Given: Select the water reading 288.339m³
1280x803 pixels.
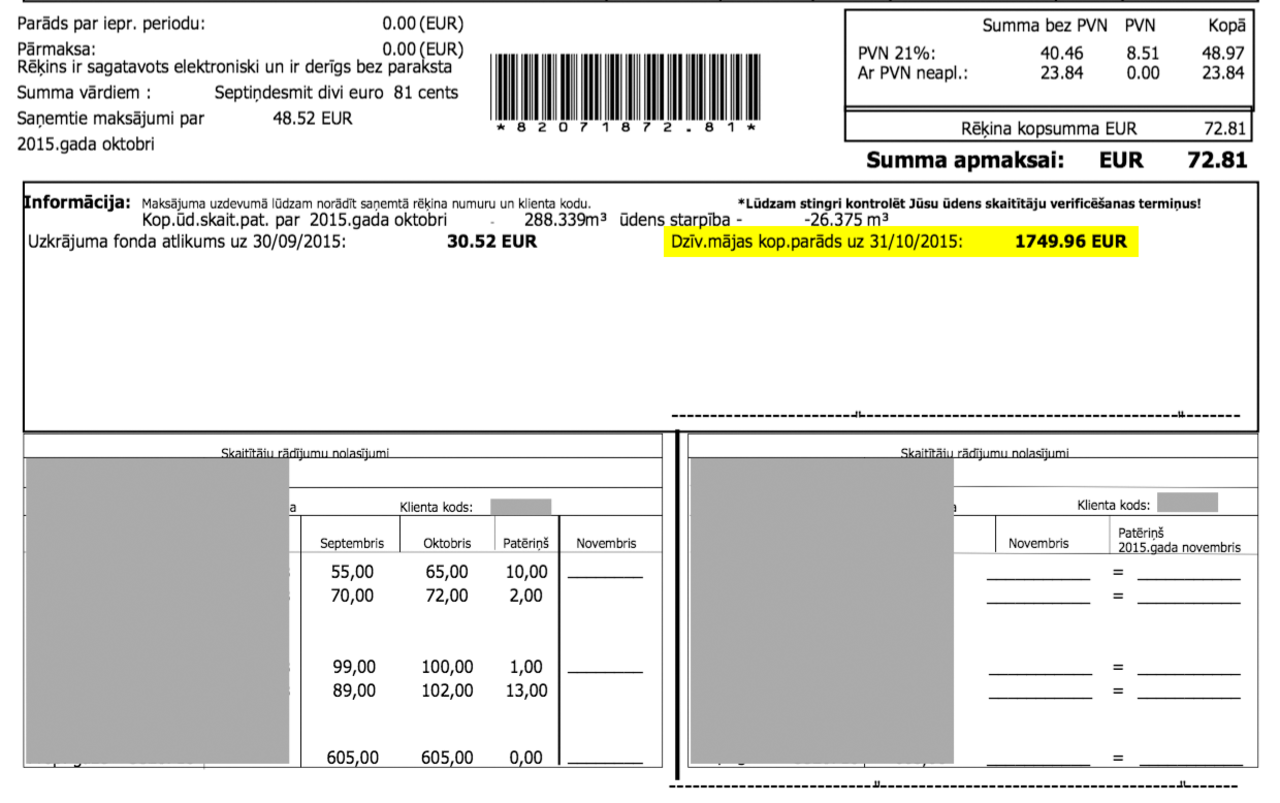Looking at the screenshot, I should point(565,219).
